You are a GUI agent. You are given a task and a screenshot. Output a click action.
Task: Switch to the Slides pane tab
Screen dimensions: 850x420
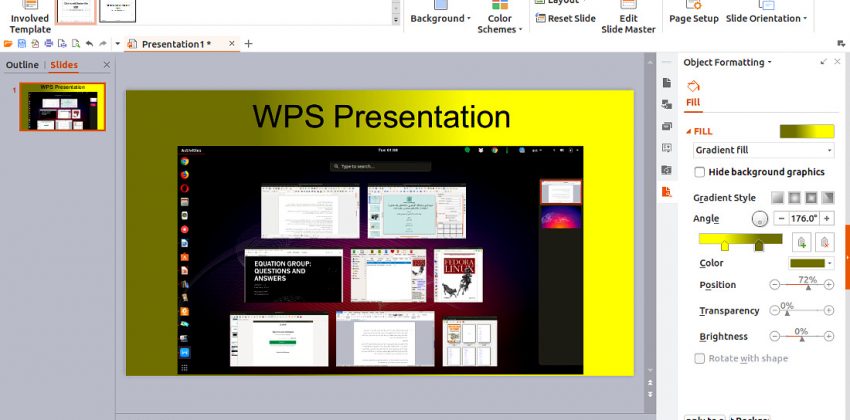(x=64, y=65)
